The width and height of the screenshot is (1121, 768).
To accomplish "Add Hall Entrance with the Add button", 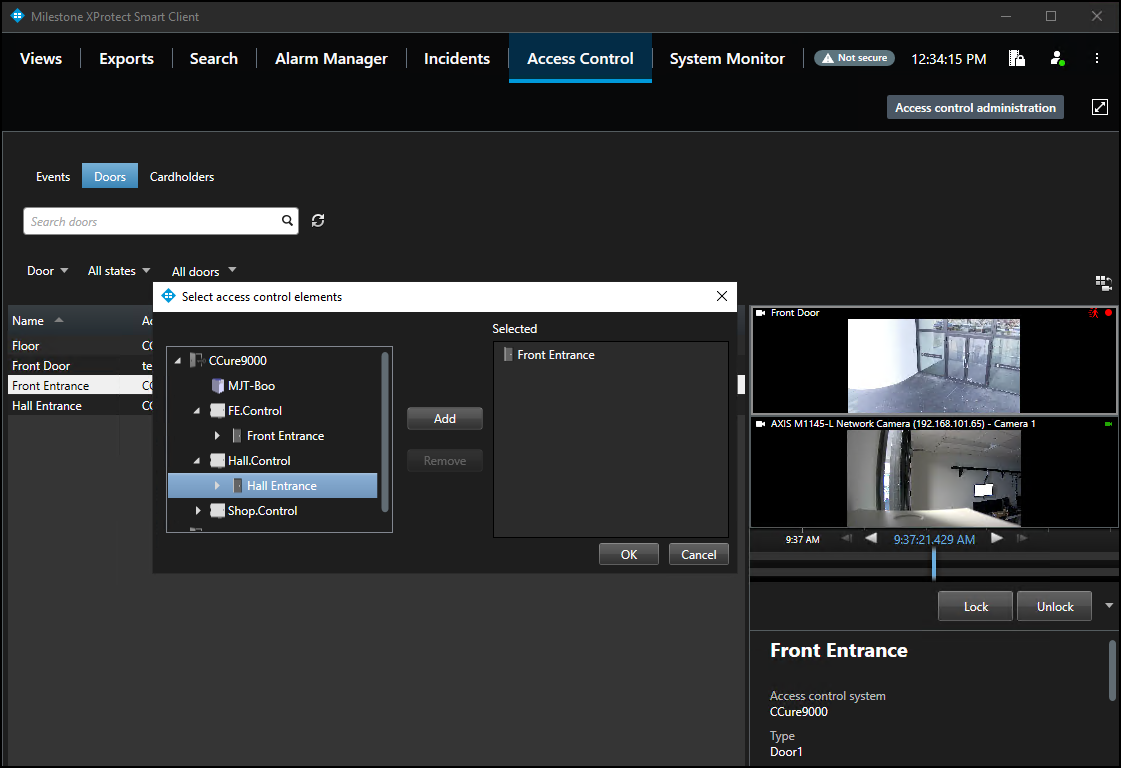I will point(445,418).
